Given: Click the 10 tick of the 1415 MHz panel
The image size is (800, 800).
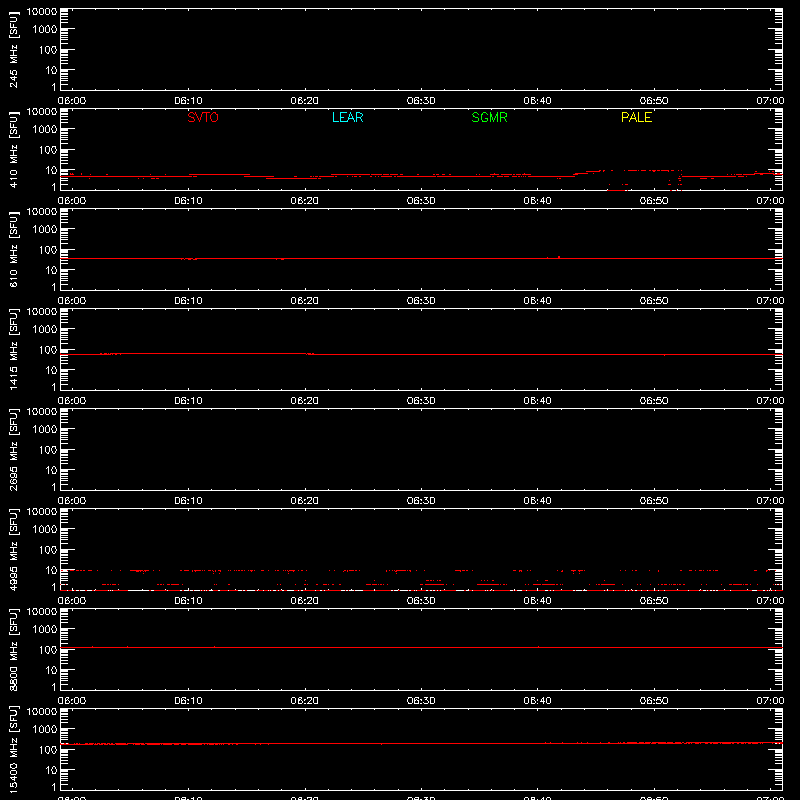Looking at the screenshot, I should pos(51,370).
